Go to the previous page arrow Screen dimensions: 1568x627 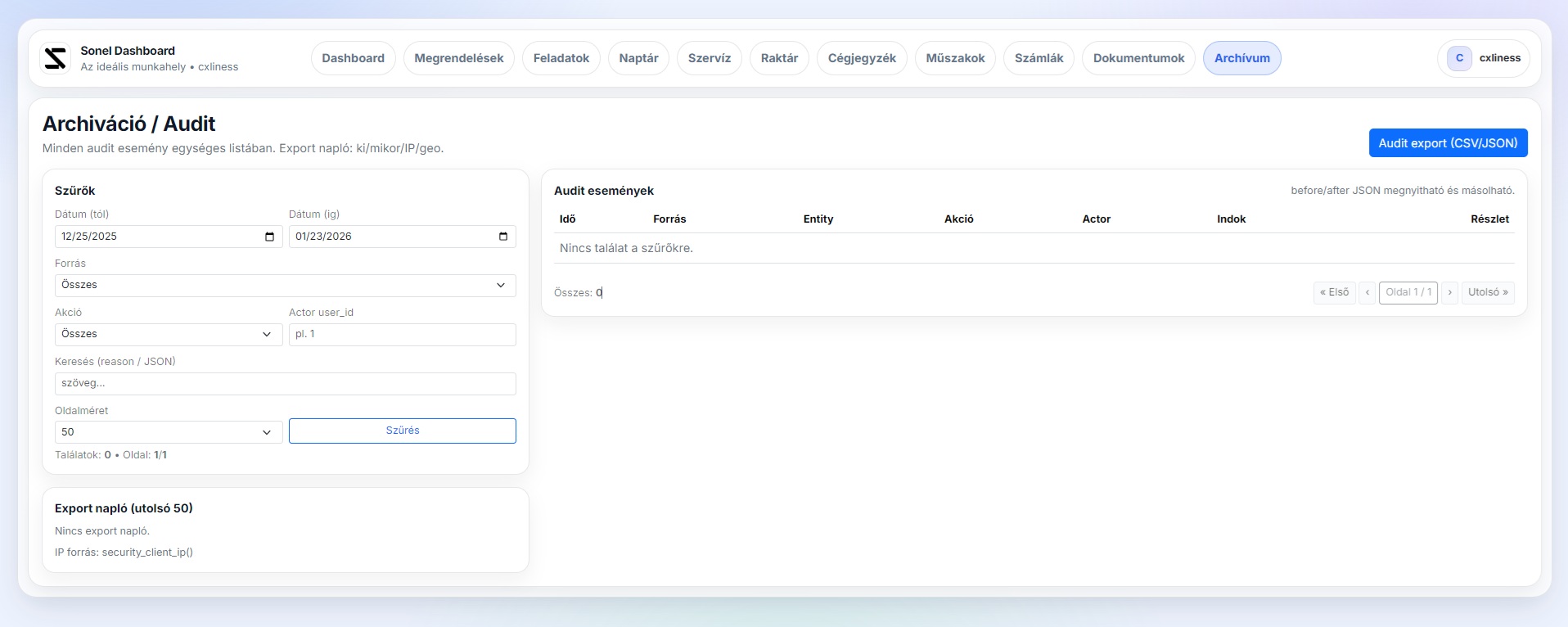click(1367, 292)
